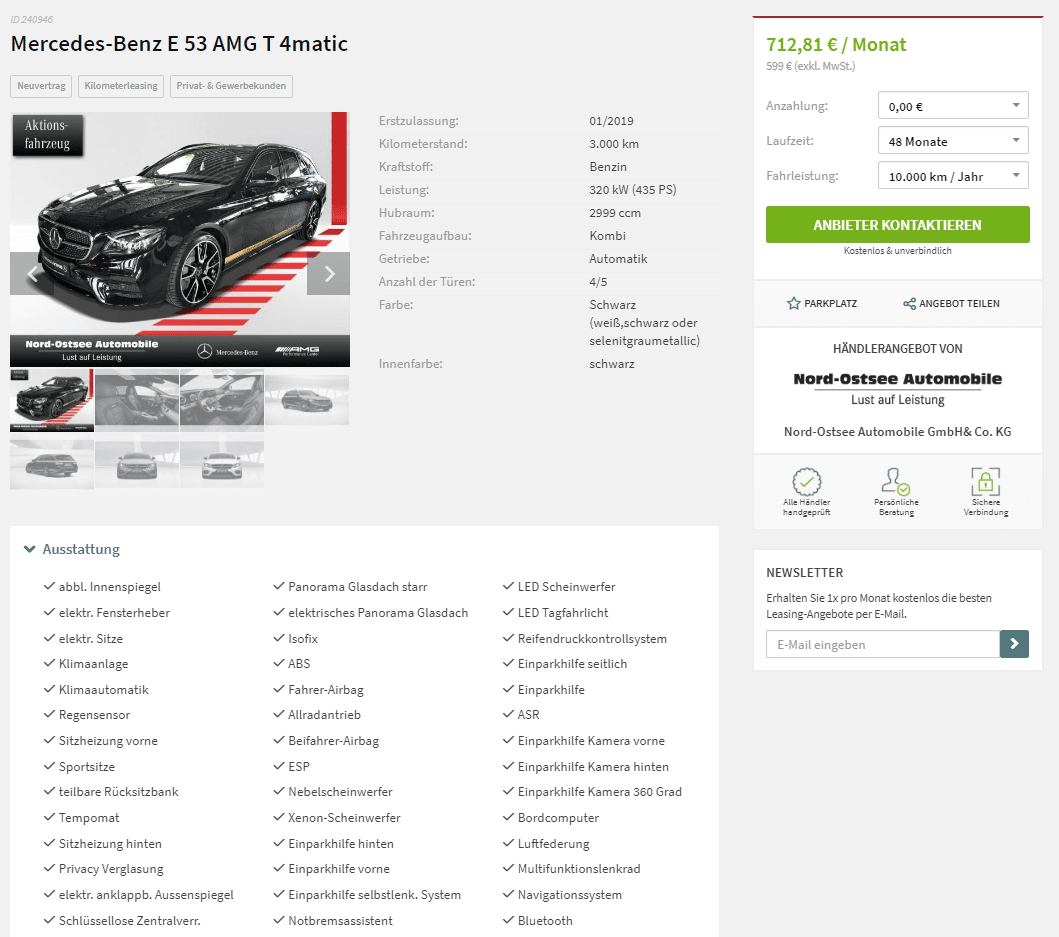Show the previous car photo with the left arrow
The width and height of the screenshot is (1059, 937).
click(x=32, y=274)
